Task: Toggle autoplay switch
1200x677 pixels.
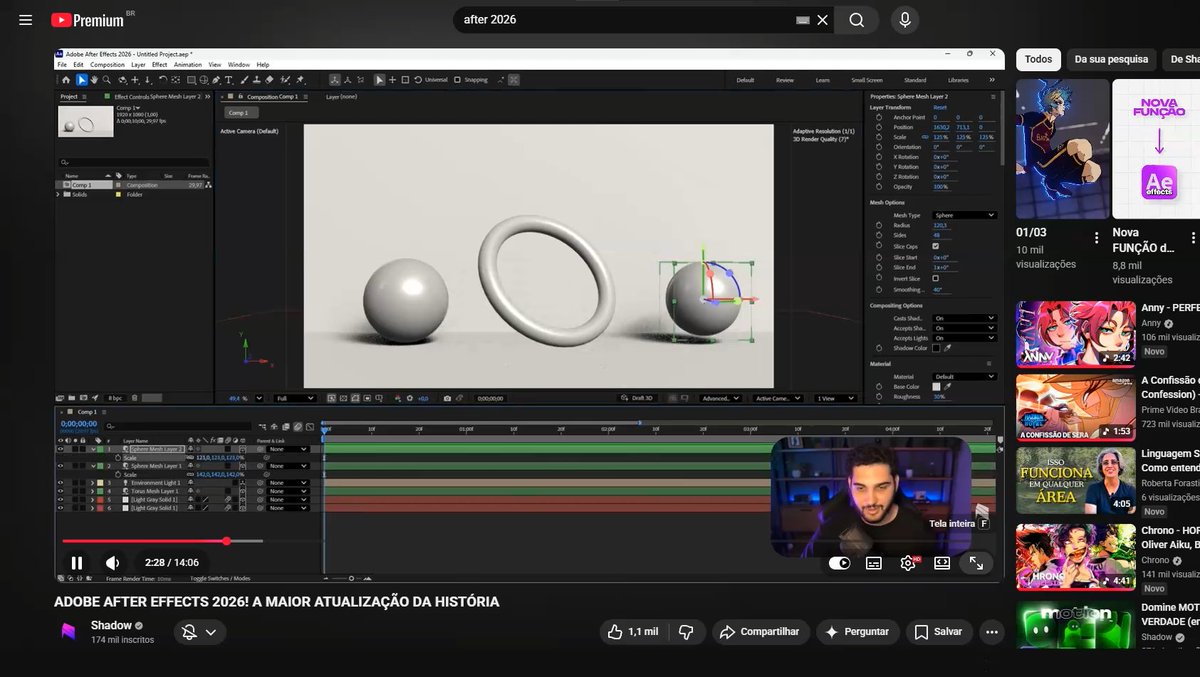Action: click(840, 563)
